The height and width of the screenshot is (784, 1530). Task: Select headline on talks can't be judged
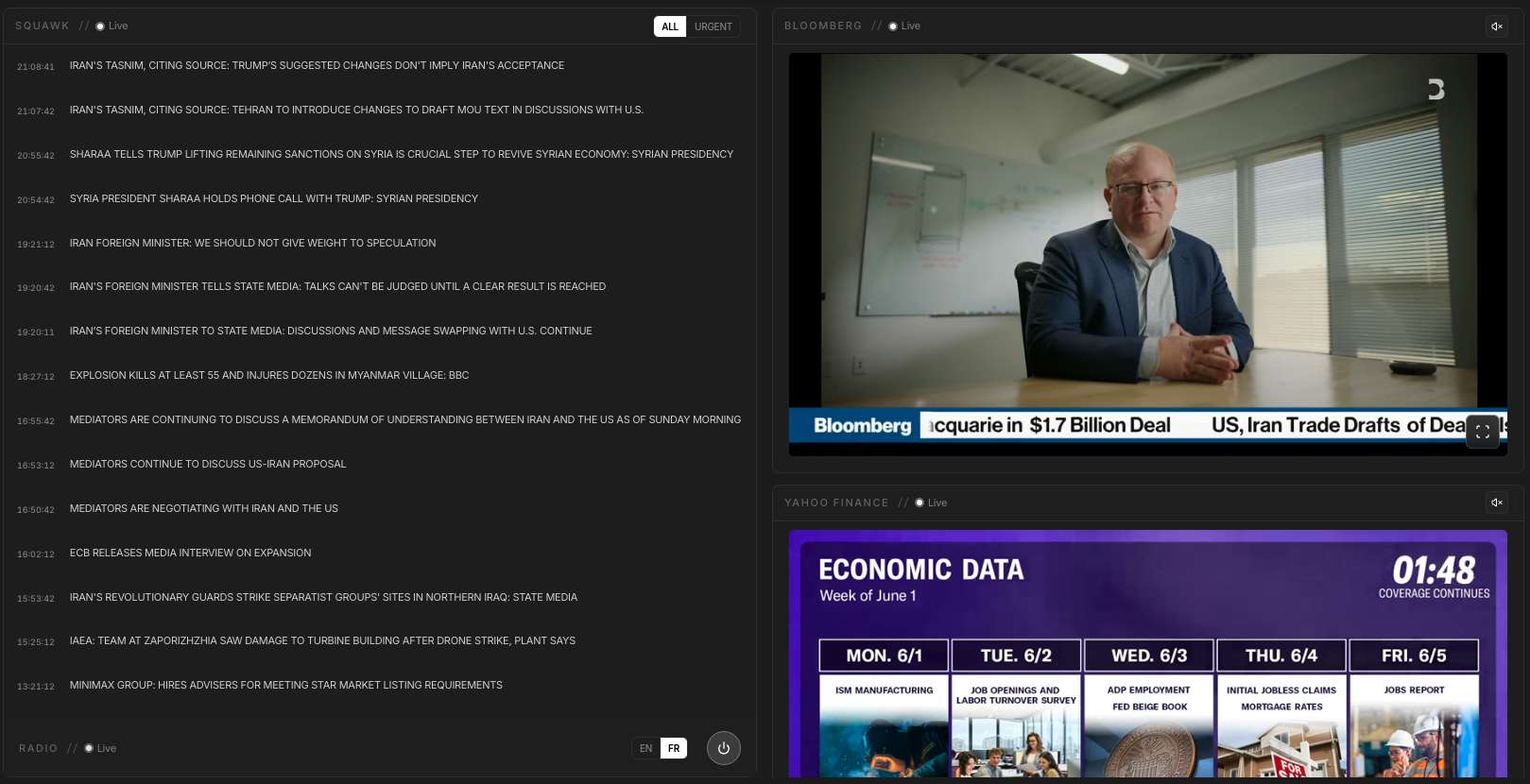pyautogui.click(x=337, y=287)
